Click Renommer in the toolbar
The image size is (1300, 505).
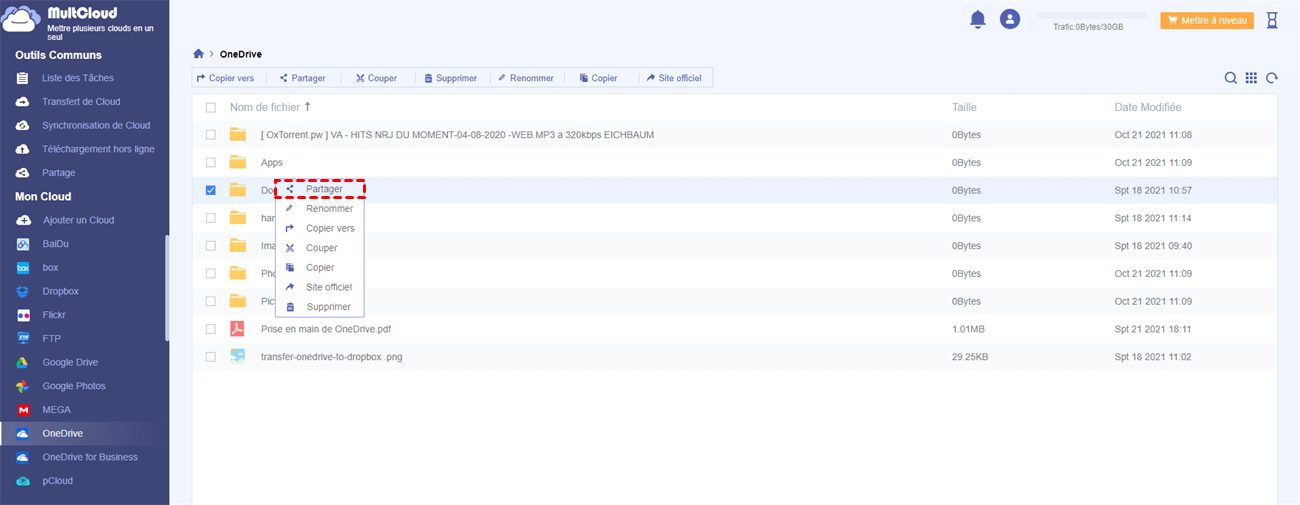[x=525, y=78]
